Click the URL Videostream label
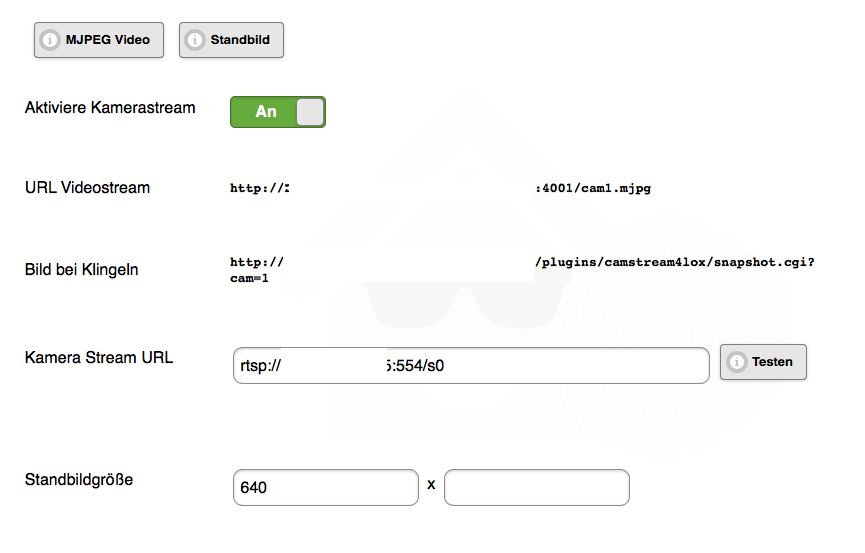Viewport: 865px width, 553px height. coord(87,187)
